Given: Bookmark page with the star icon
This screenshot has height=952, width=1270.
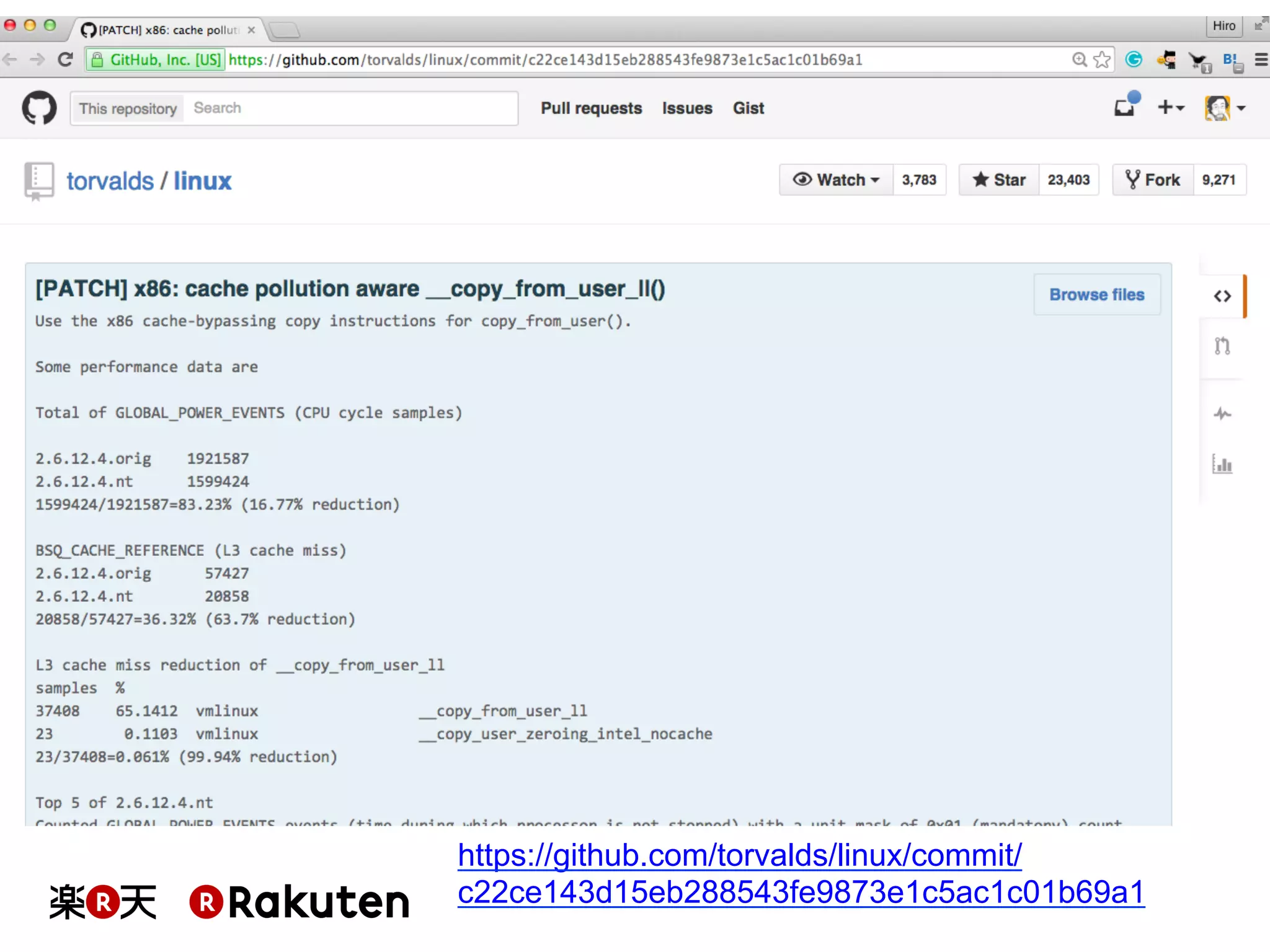Looking at the screenshot, I should 1102,59.
